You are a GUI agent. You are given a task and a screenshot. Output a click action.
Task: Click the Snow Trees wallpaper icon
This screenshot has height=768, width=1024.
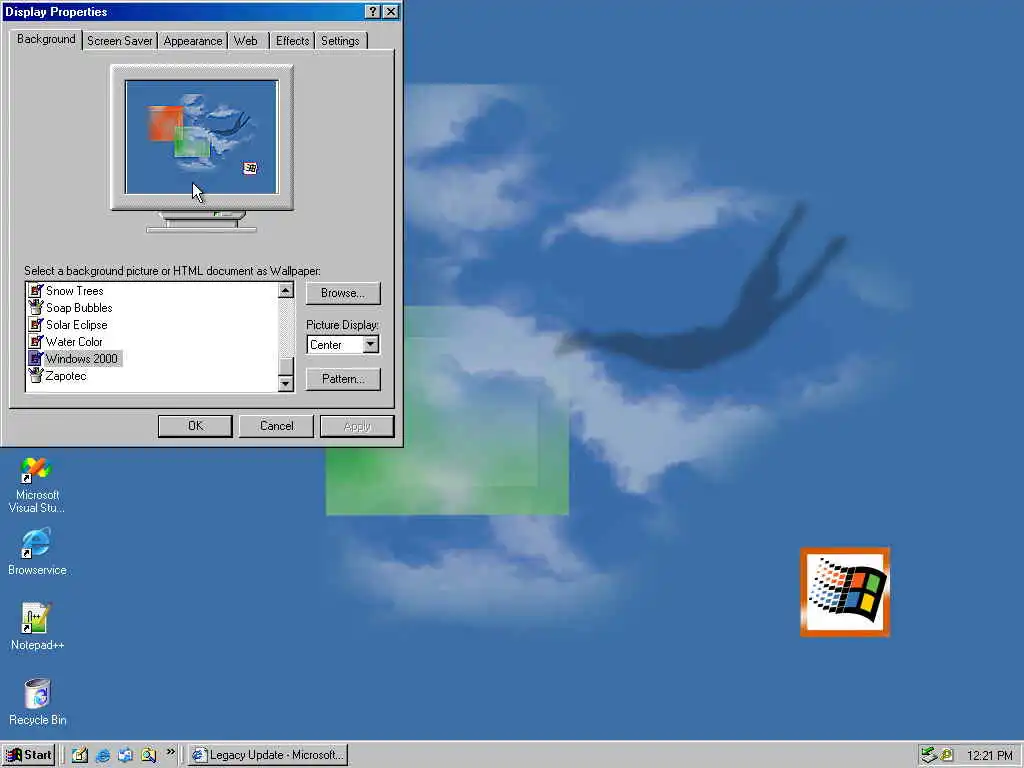tap(36, 291)
